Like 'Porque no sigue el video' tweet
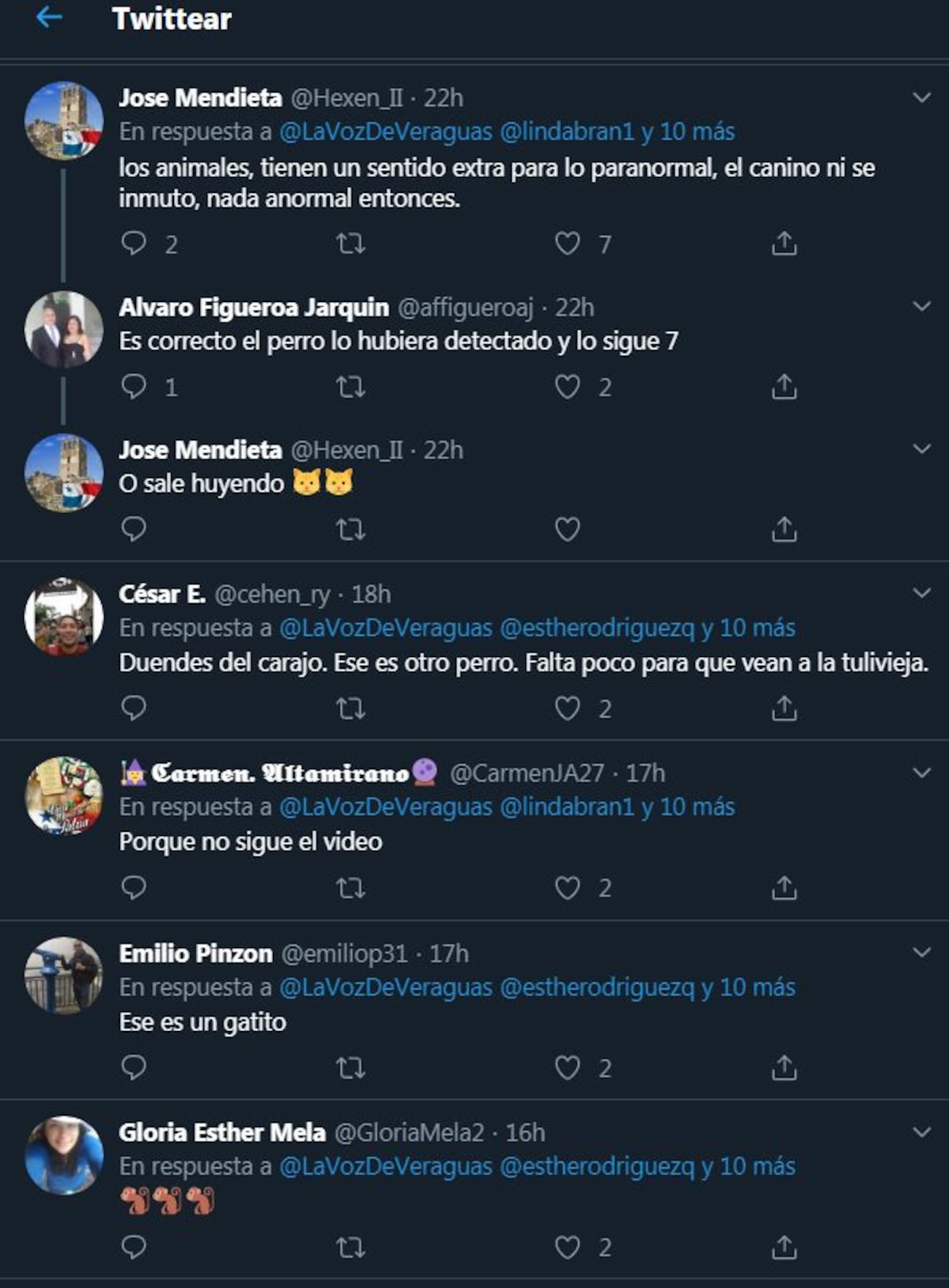The image size is (949, 1288). pos(567,888)
